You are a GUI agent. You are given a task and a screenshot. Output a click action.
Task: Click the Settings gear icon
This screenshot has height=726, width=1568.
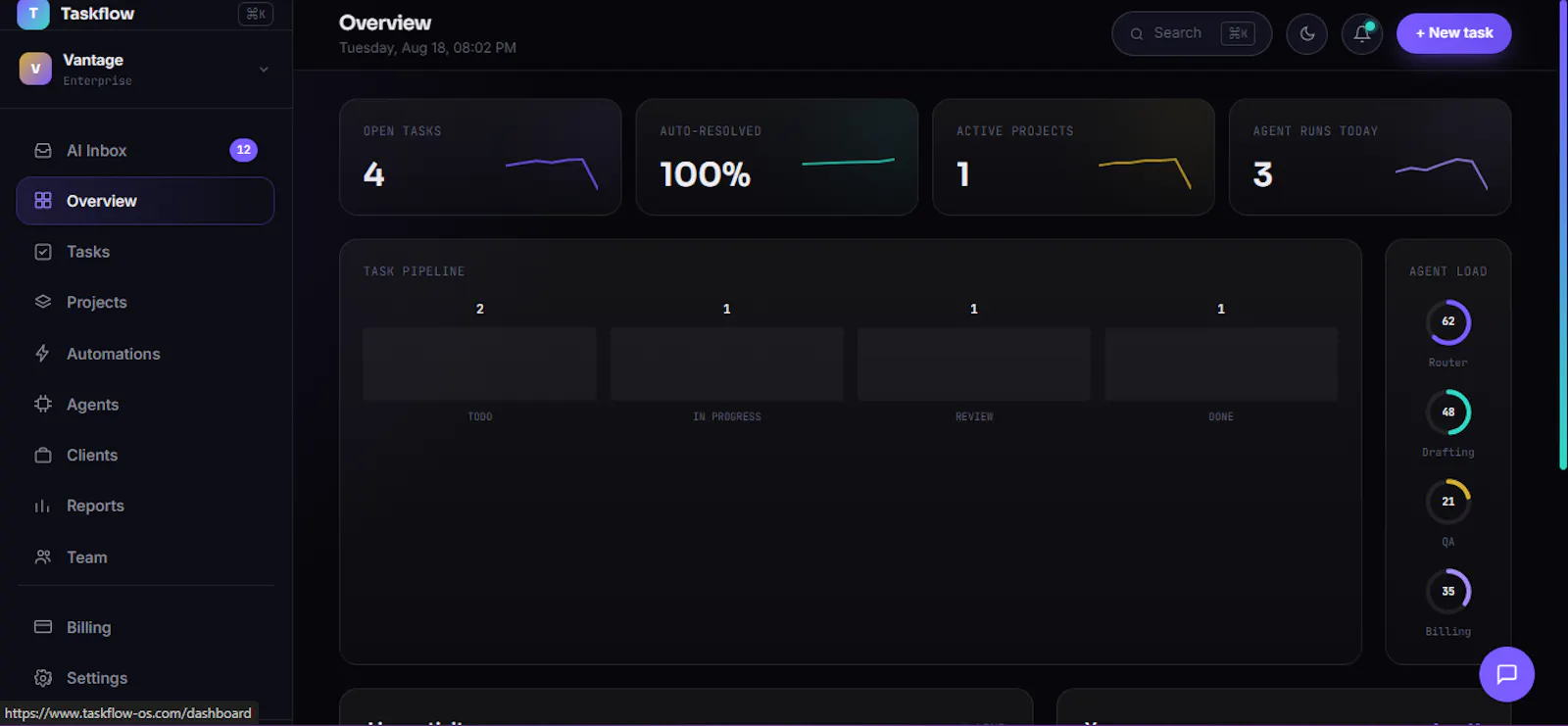tap(43, 678)
